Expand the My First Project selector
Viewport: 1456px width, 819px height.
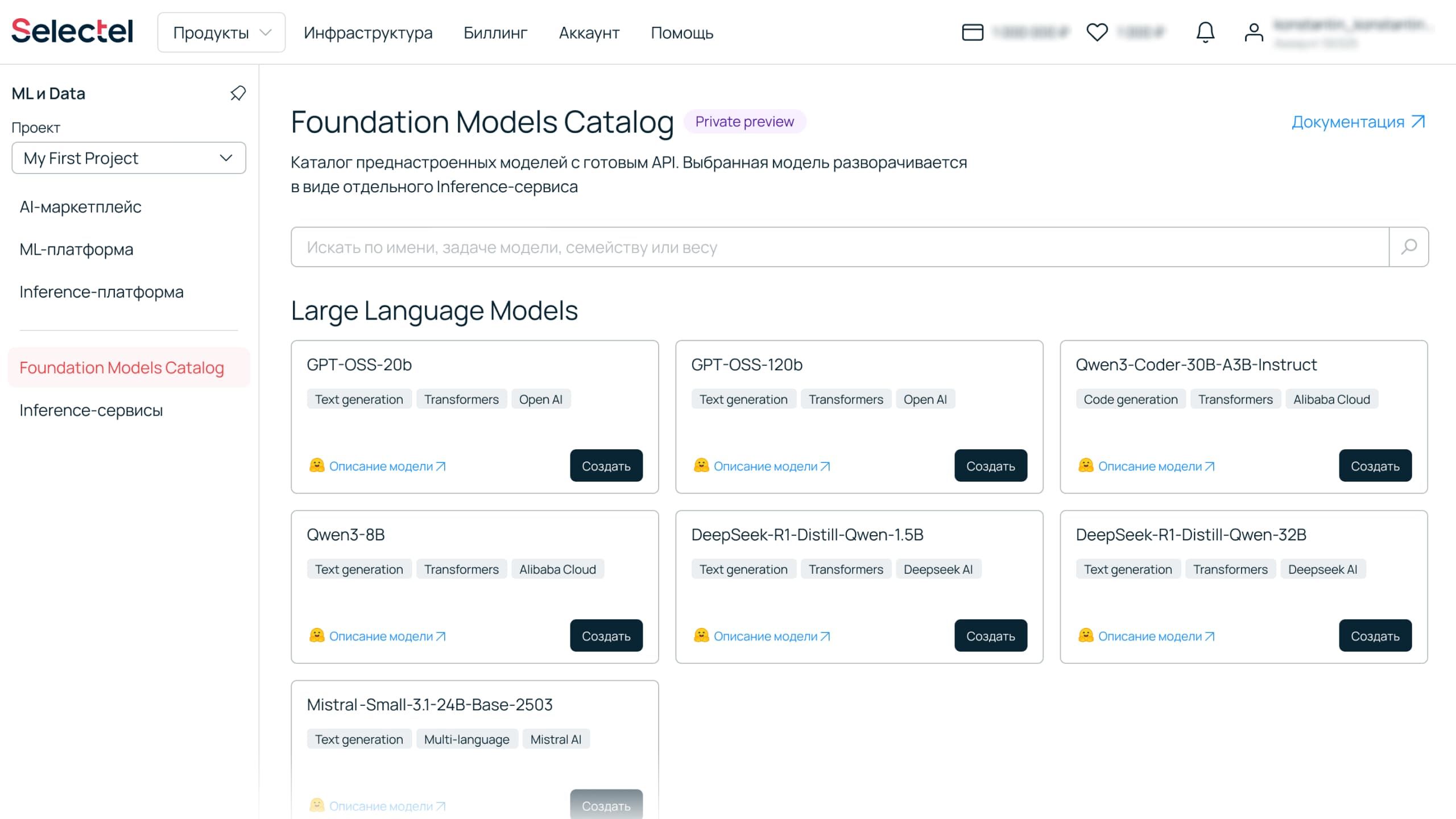tap(129, 158)
